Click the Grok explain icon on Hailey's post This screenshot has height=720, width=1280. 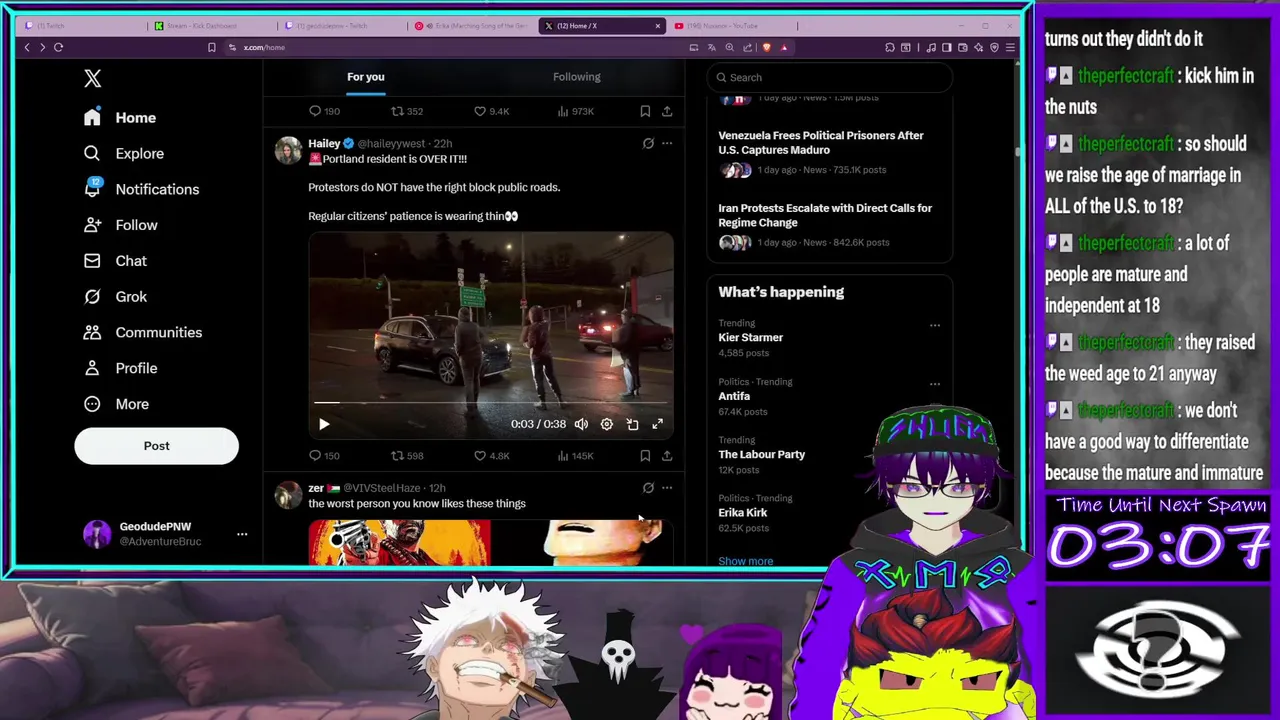coord(648,144)
